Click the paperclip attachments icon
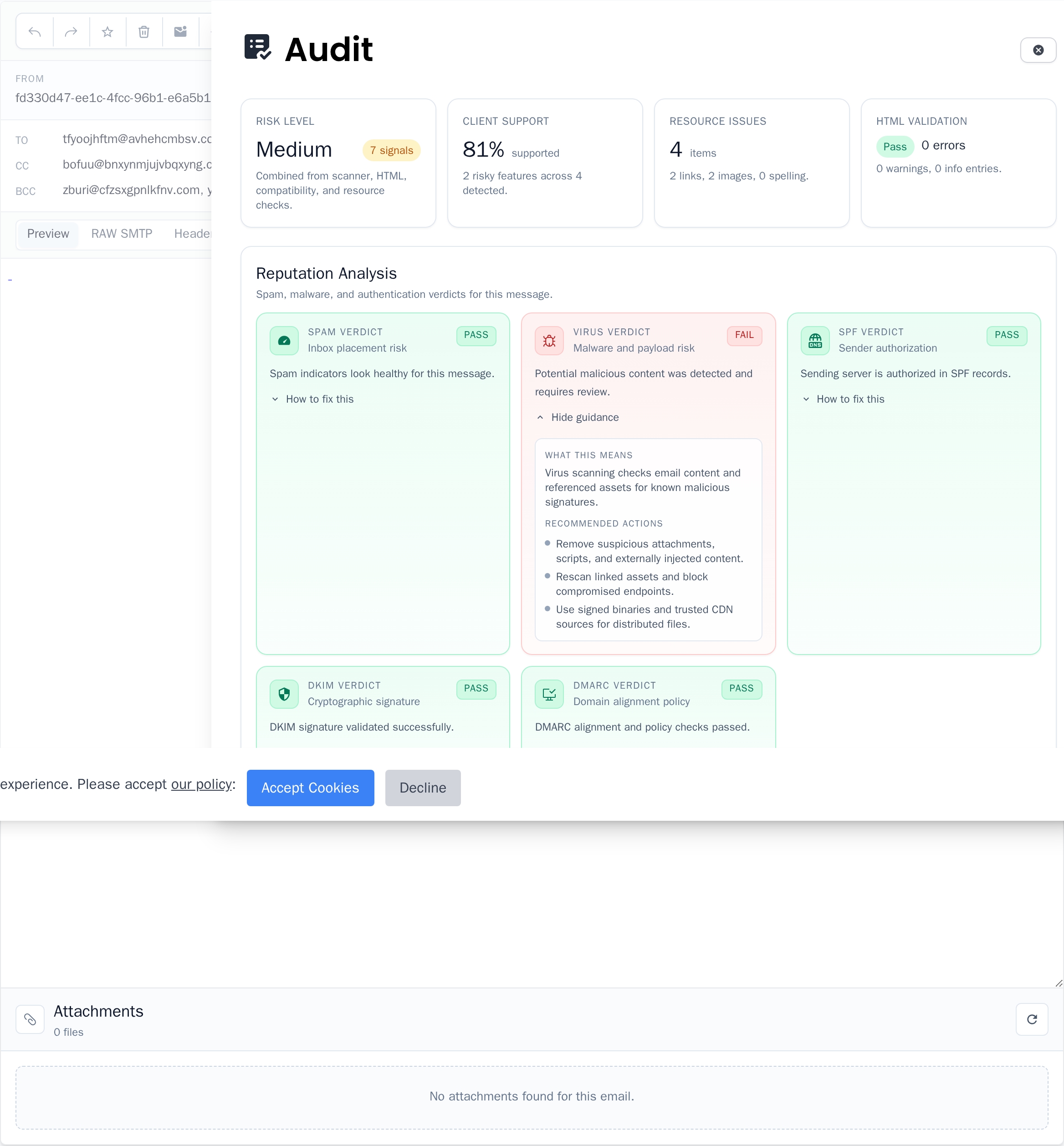The width and height of the screenshot is (1064, 1146). [x=30, y=1020]
